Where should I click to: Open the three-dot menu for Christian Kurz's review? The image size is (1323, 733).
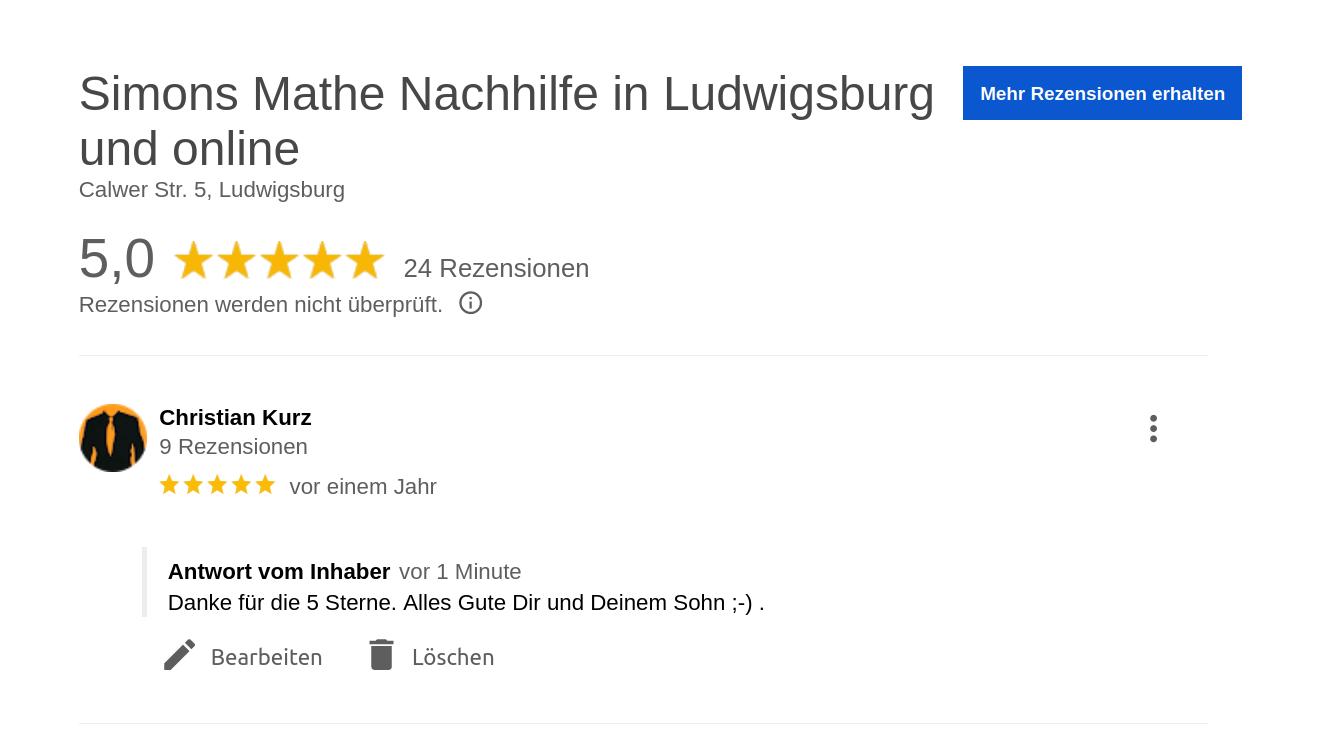click(1153, 428)
